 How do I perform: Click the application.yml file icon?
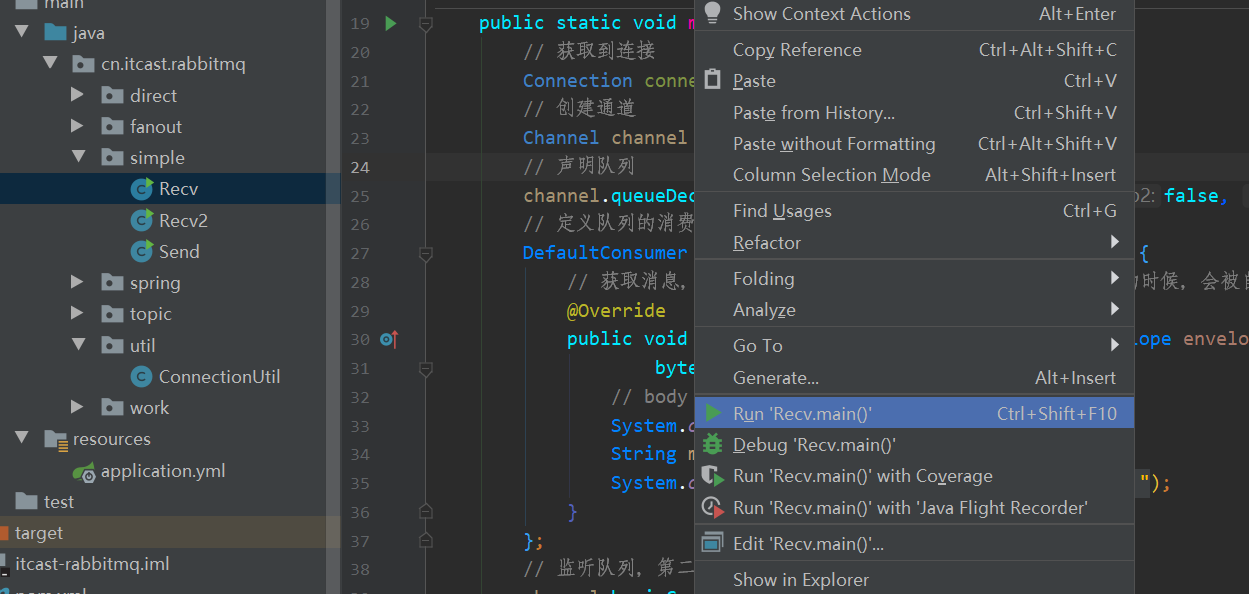[84, 471]
